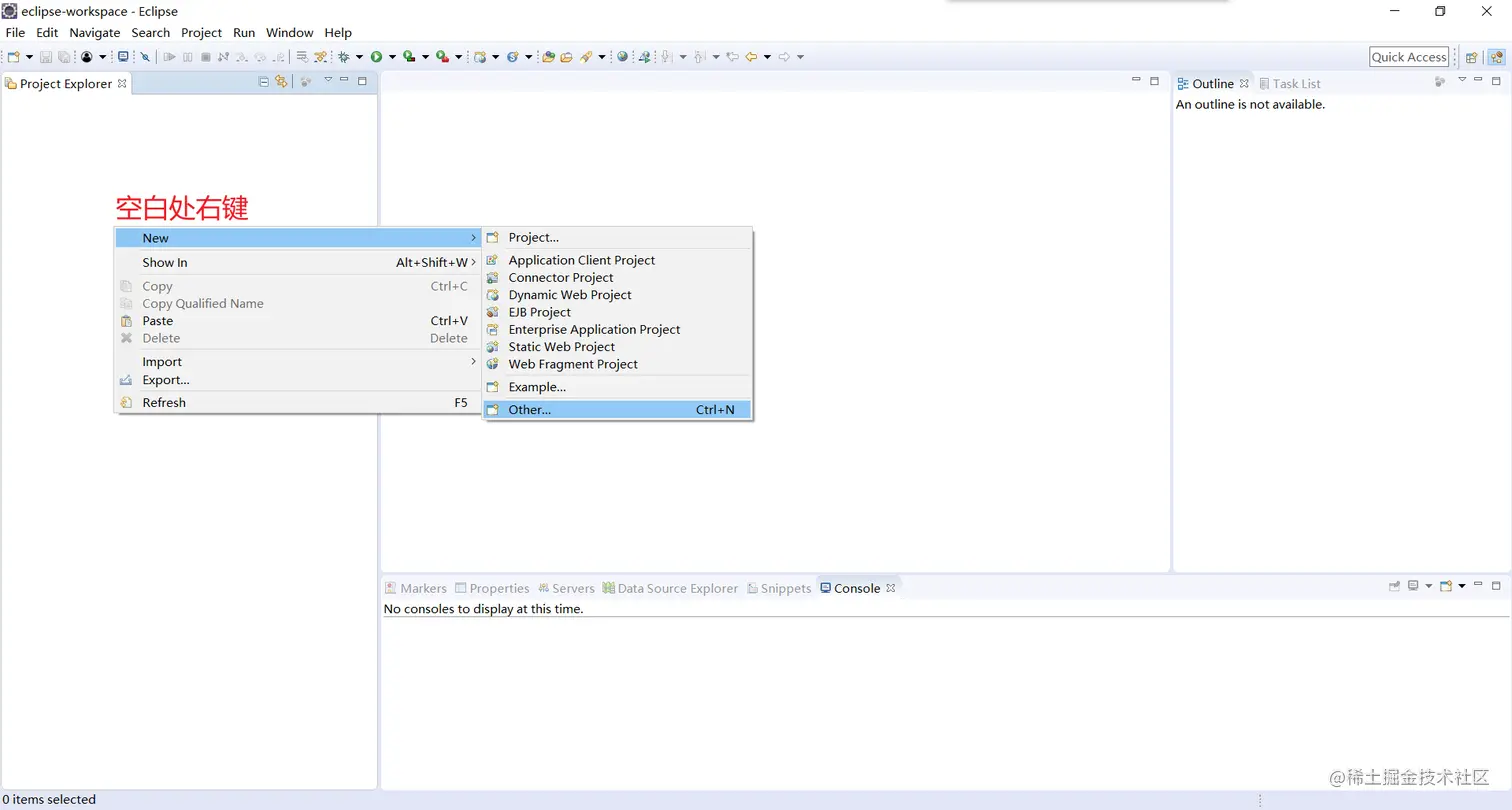1512x810 pixels.
Task: Expand the External Tools dropdown arrow
Action: [x=459, y=57]
